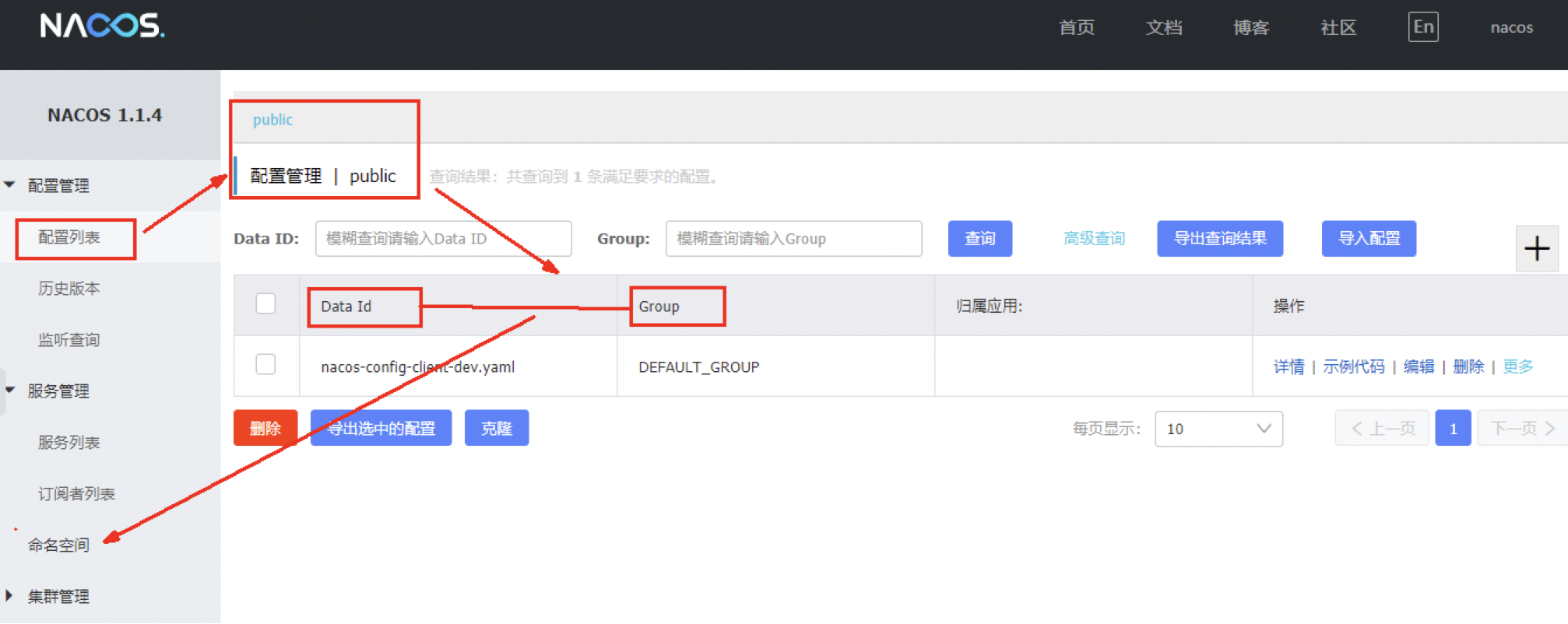The height and width of the screenshot is (624, 1568).
Task: Click the 查询 search button
Action: (x=979, y=239)
